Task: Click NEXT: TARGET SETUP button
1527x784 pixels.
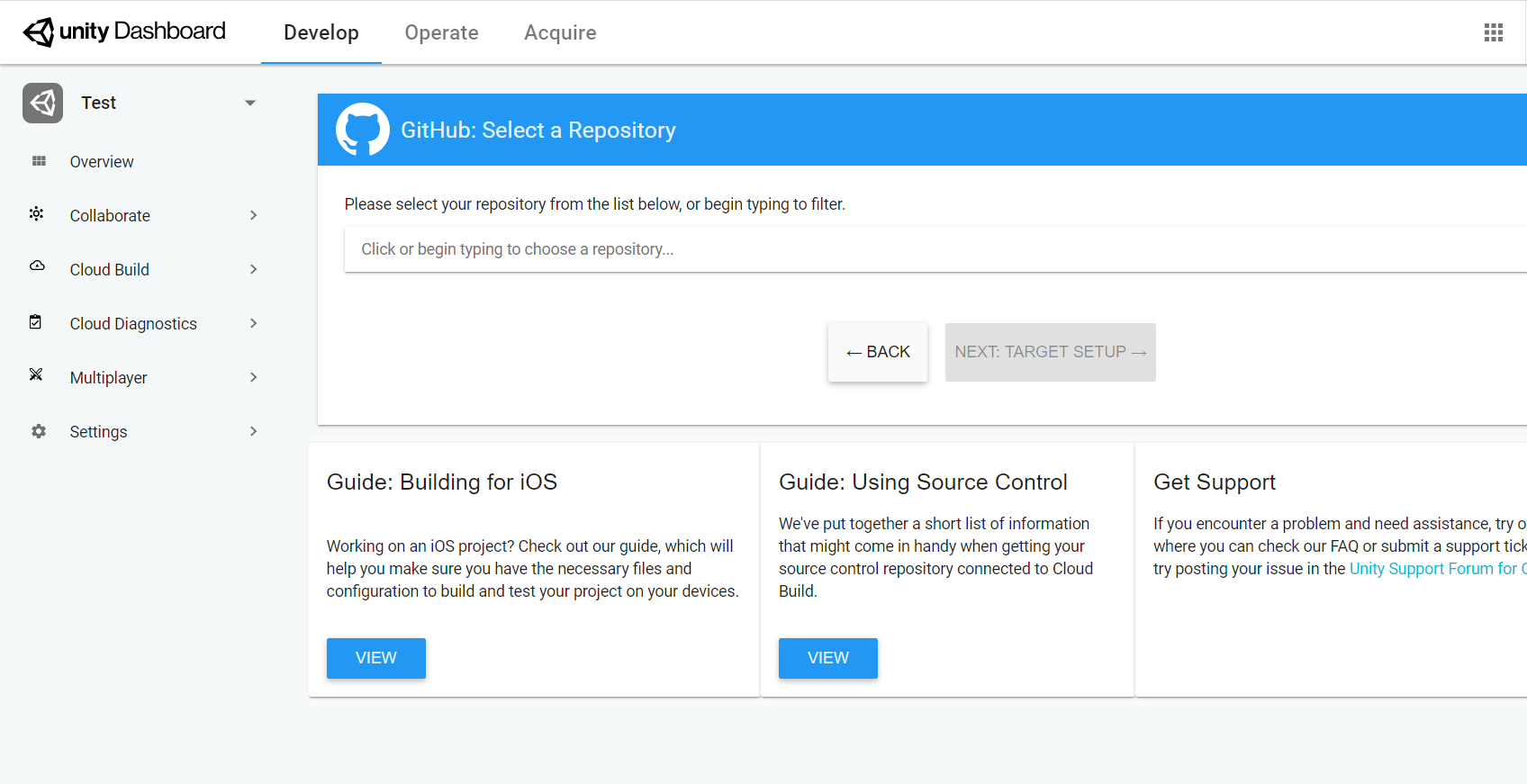Action: (1051, 352)
